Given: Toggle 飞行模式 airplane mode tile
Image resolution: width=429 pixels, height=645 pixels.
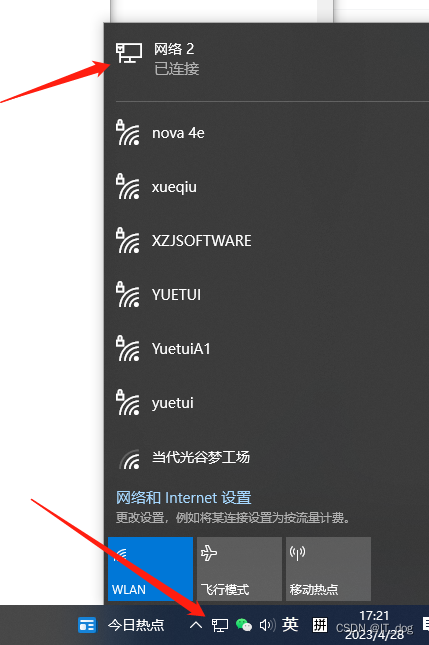Looking at the screenshot, I should click(x=239, y=568).
